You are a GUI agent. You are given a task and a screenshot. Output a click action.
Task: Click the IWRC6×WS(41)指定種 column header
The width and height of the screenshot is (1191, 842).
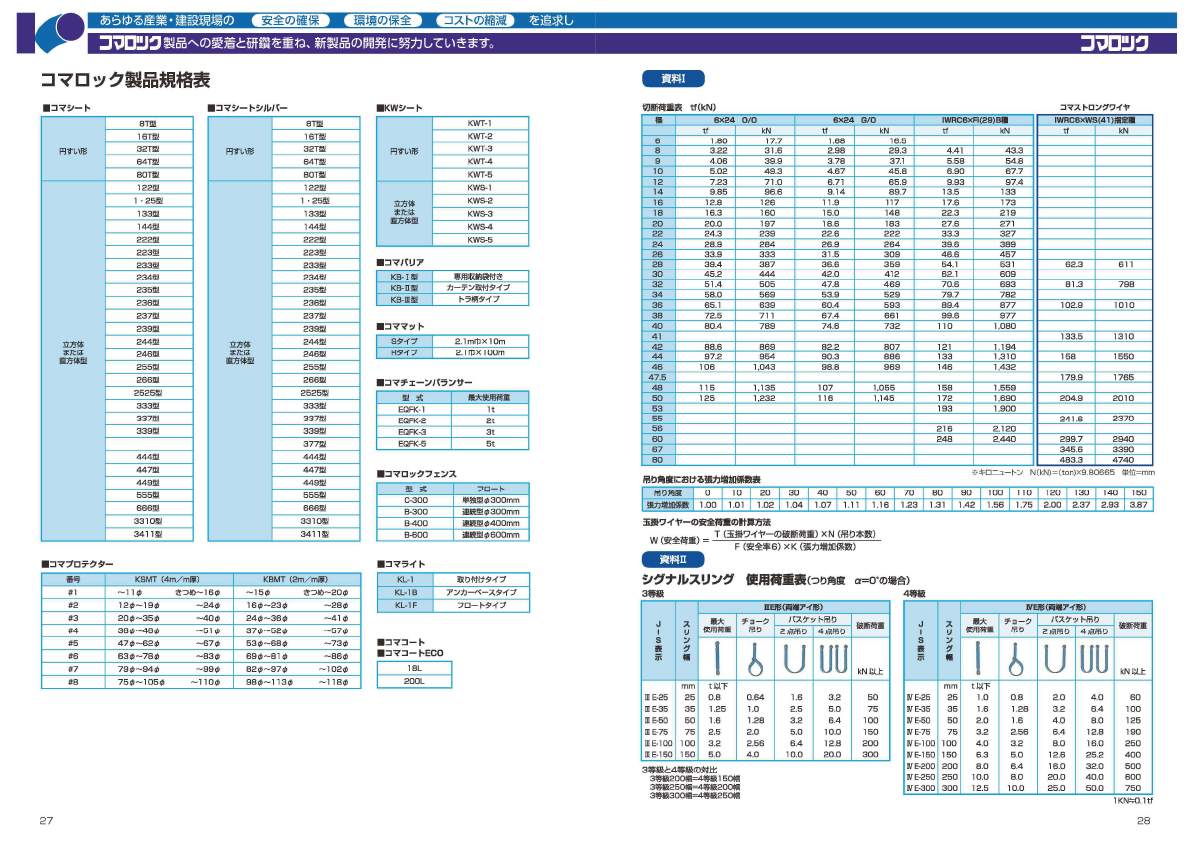[x=1095, y=120]
